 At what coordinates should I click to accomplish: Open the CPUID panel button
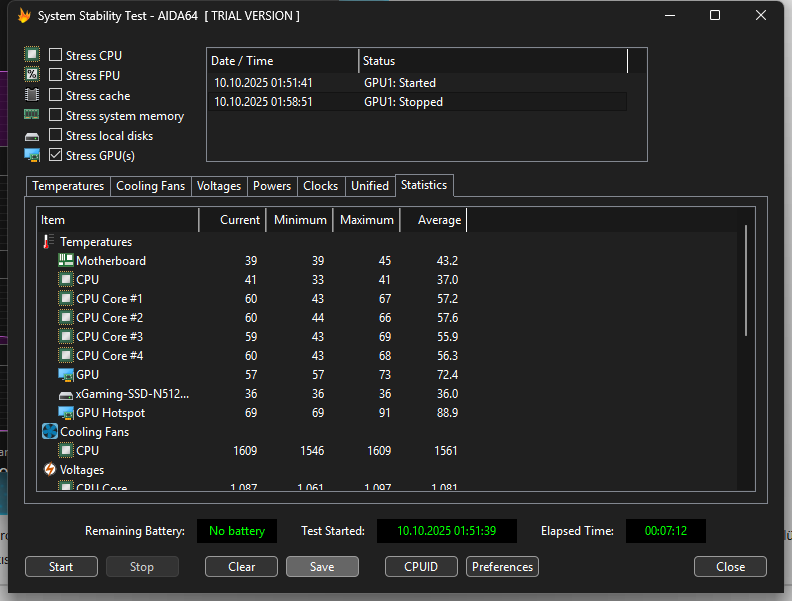(421, 567)
